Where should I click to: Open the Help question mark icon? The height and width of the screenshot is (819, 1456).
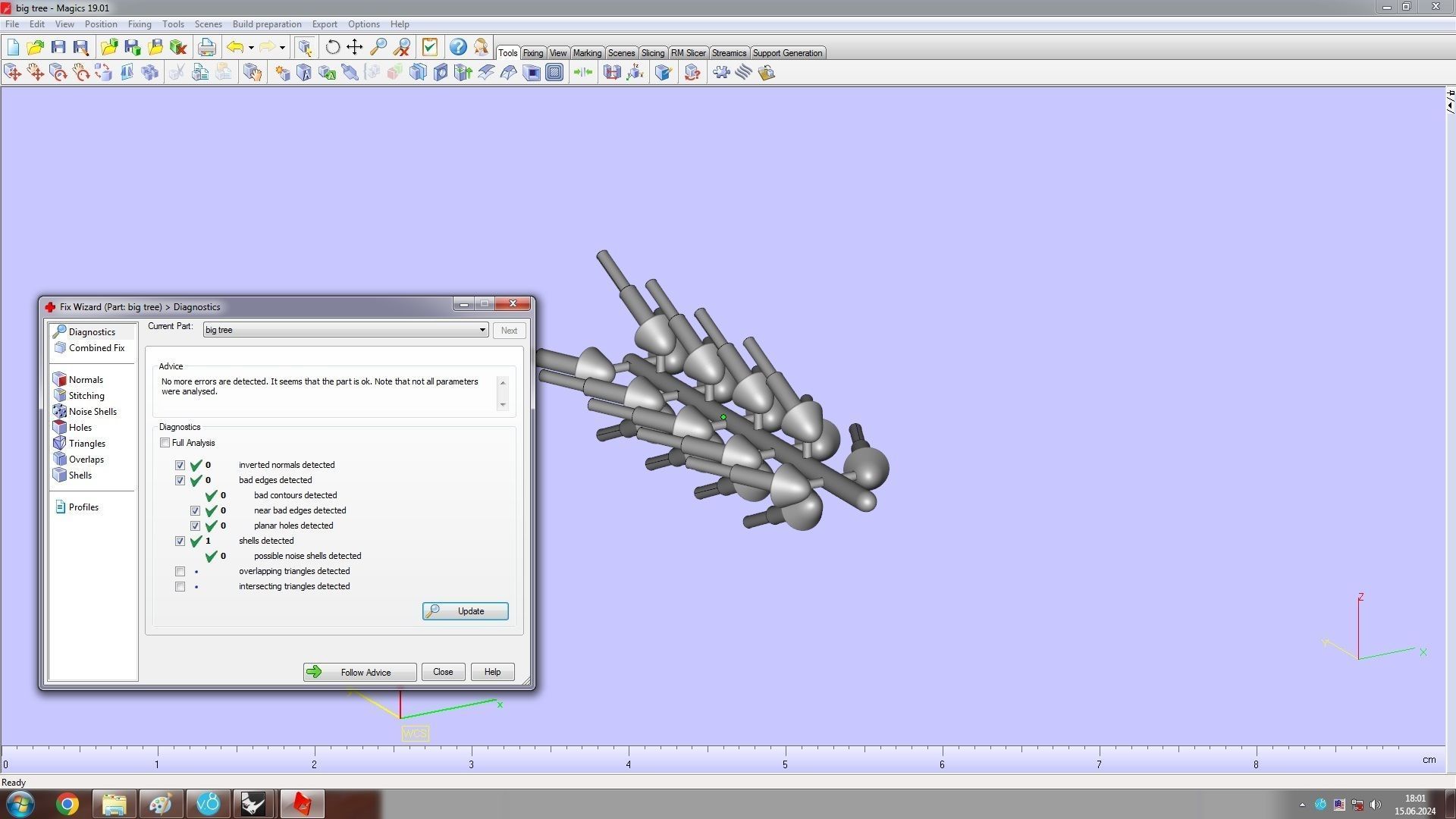(x=458, y=48)
